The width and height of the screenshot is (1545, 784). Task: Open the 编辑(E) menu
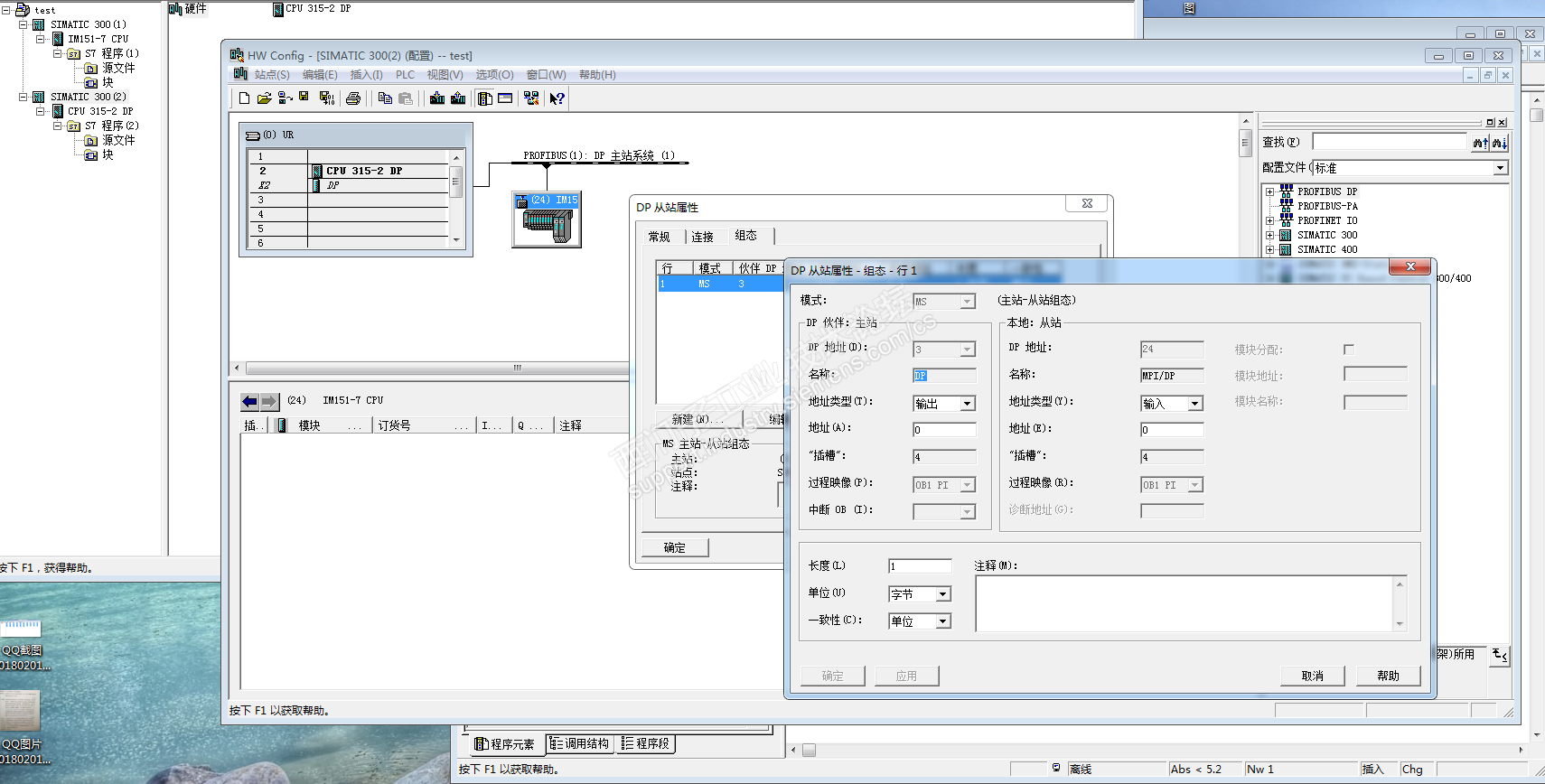tap(320, 75)
